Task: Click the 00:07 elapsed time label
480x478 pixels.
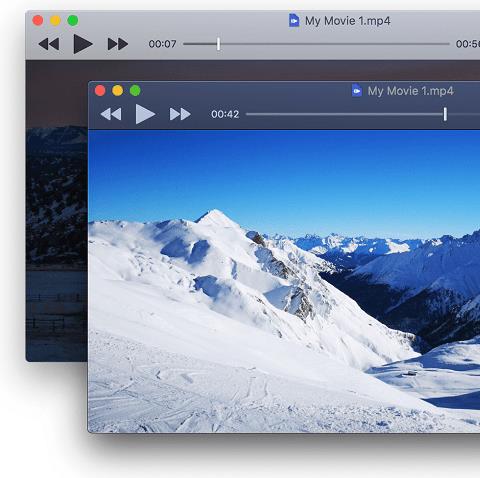Action: (162, 44)
